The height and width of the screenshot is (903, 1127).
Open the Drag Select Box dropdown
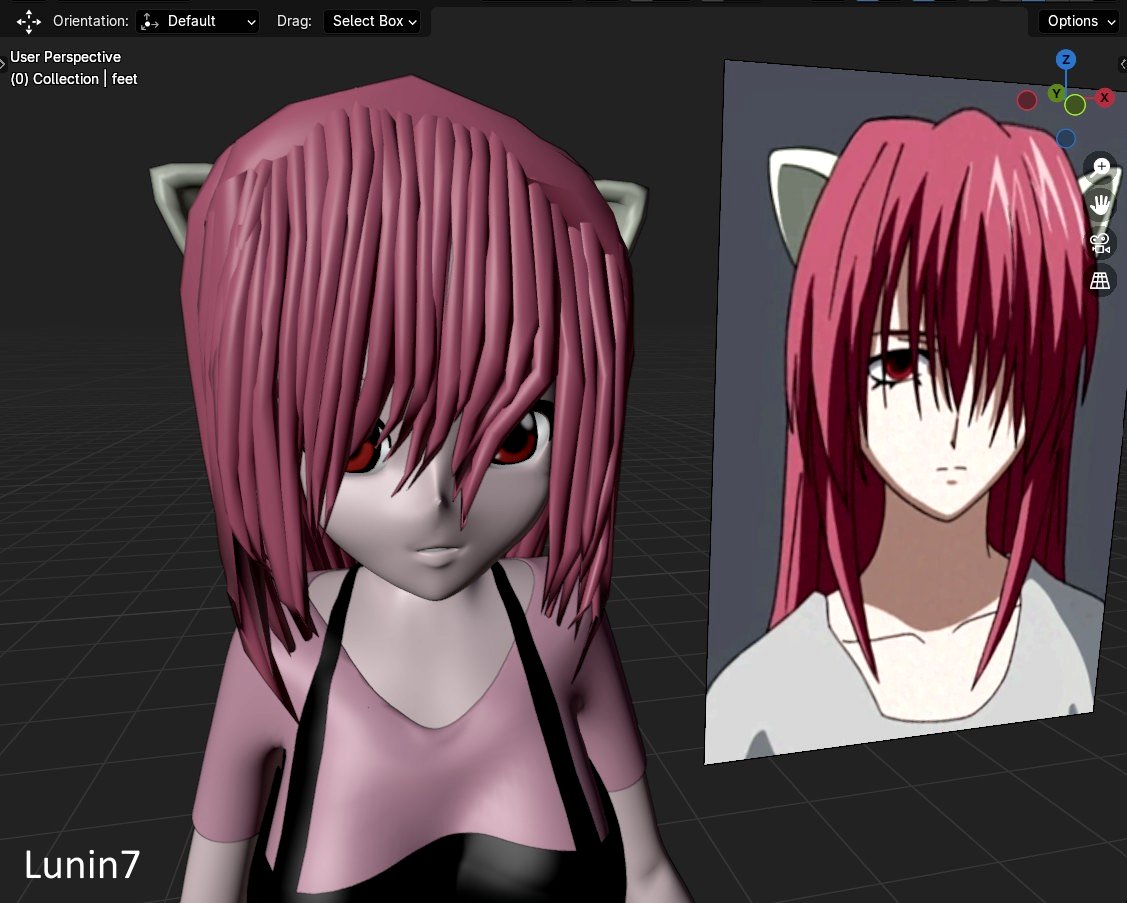[374, 21]
